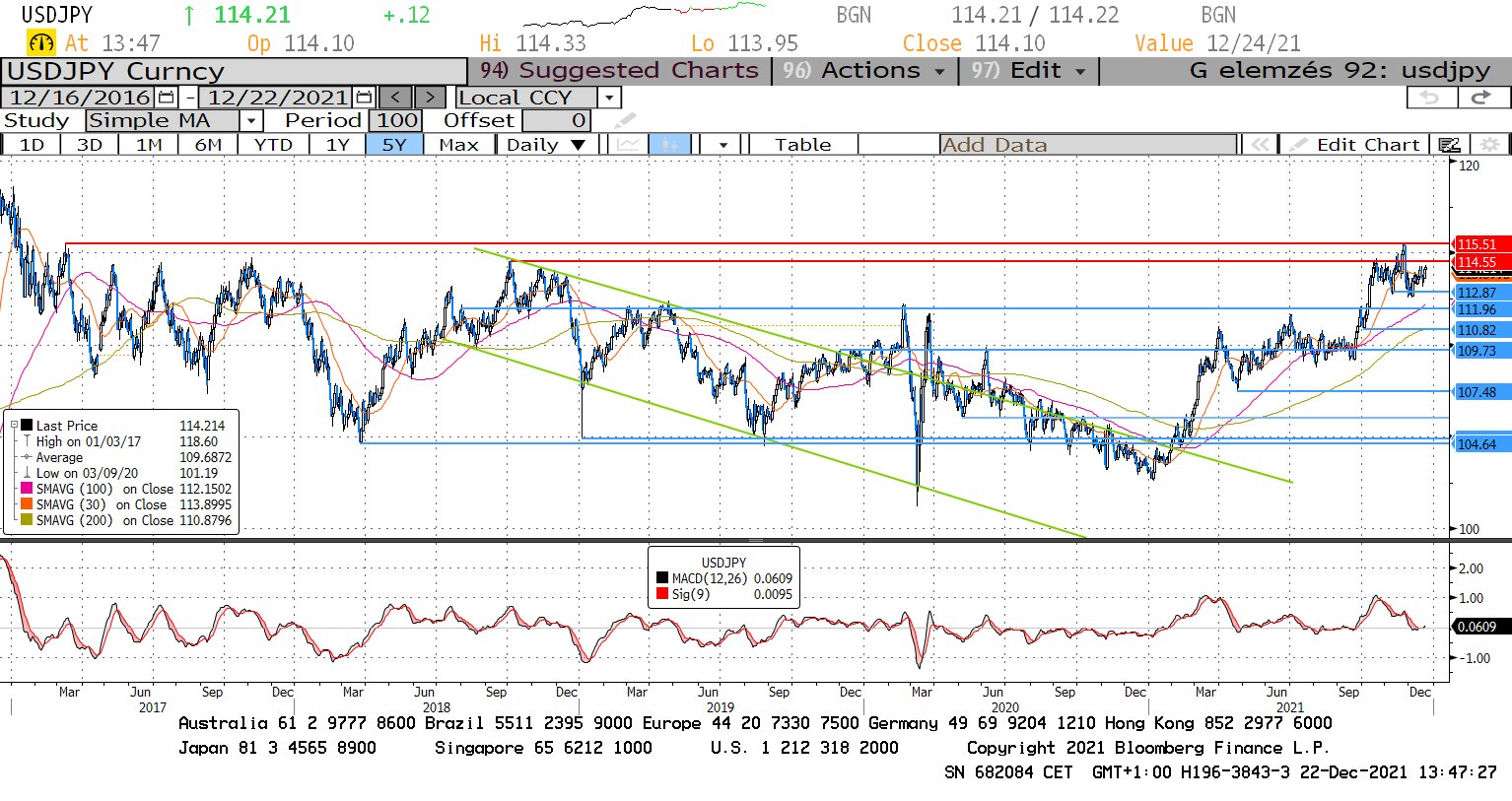Switch to Table view

click(x=802, y=145)
